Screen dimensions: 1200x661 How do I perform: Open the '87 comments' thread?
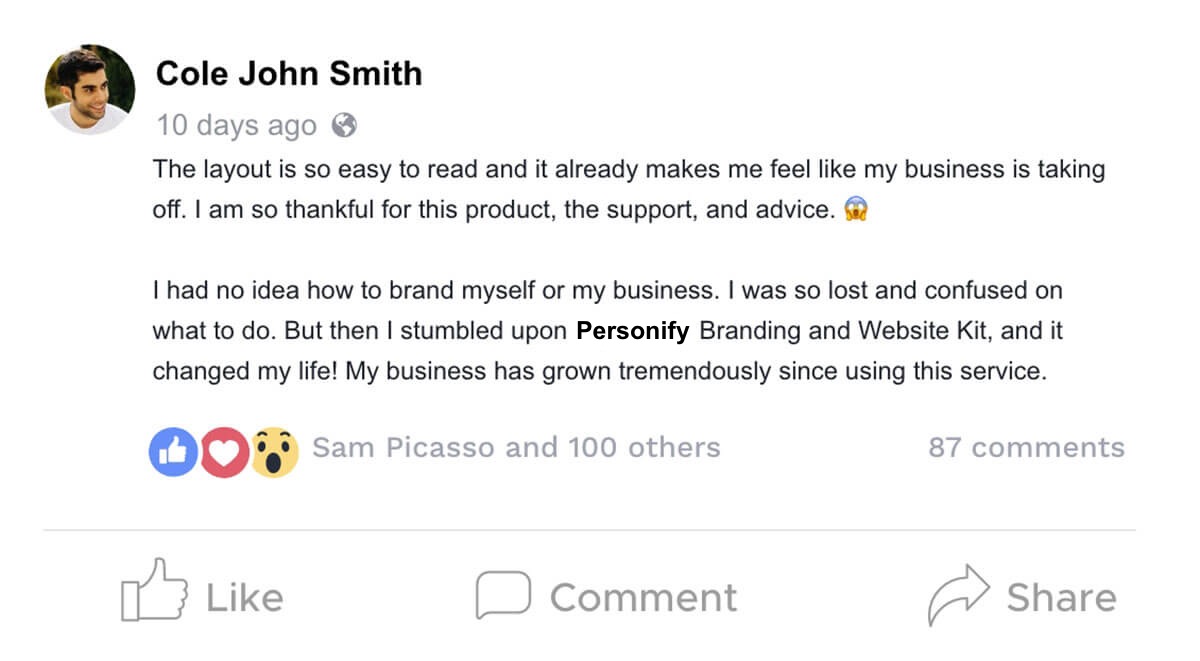pyautogui.click(x=1026, y=447)
